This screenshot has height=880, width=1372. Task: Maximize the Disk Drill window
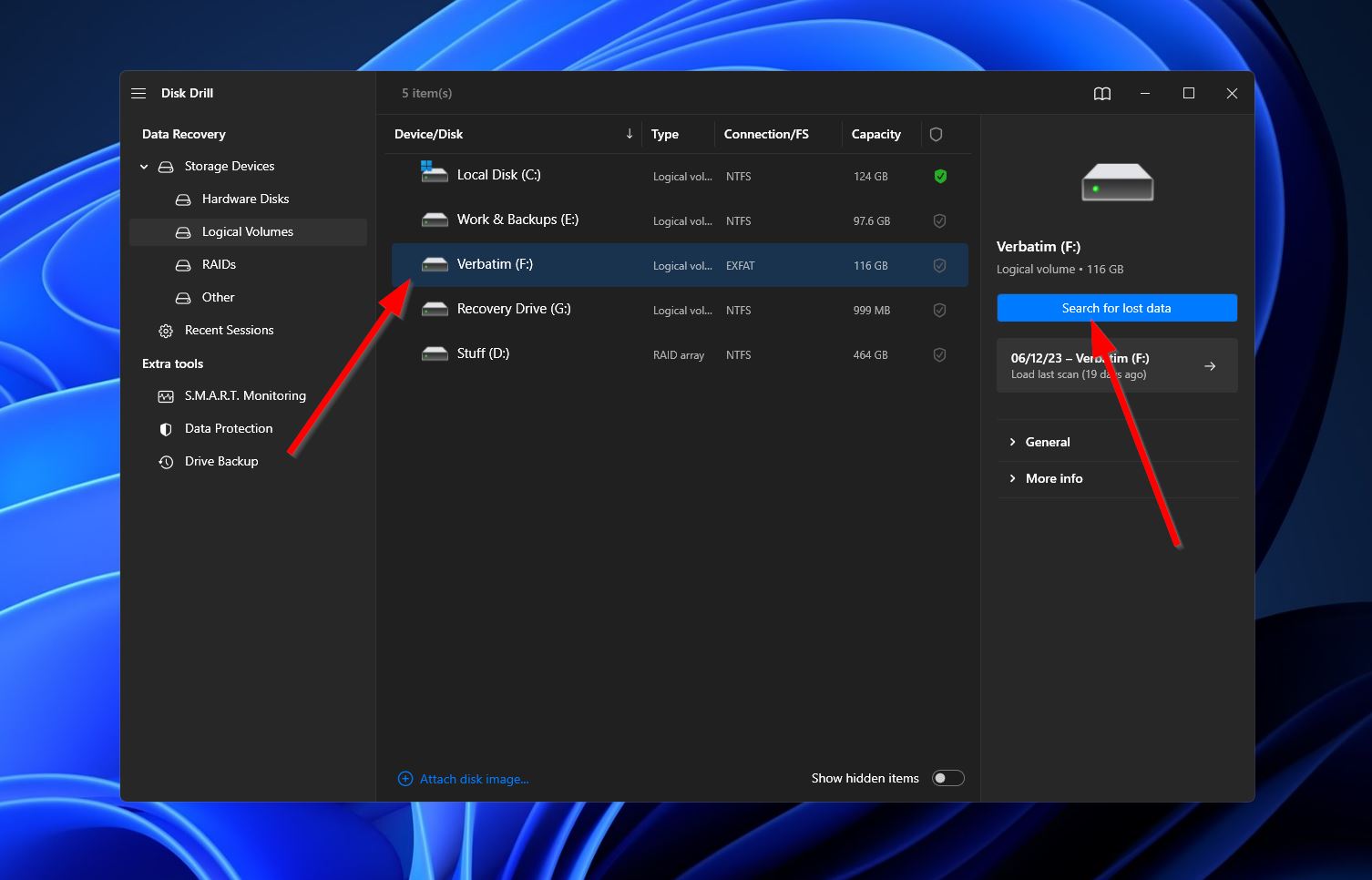tap(1189, 93)
